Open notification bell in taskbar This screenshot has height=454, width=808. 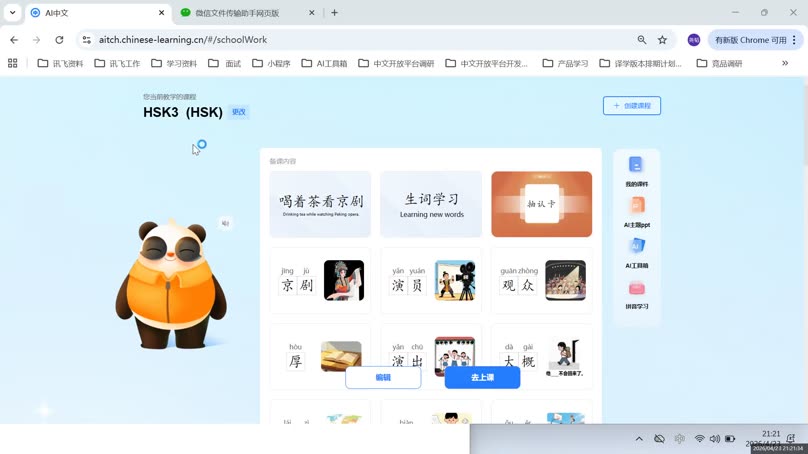pos(791,439)
